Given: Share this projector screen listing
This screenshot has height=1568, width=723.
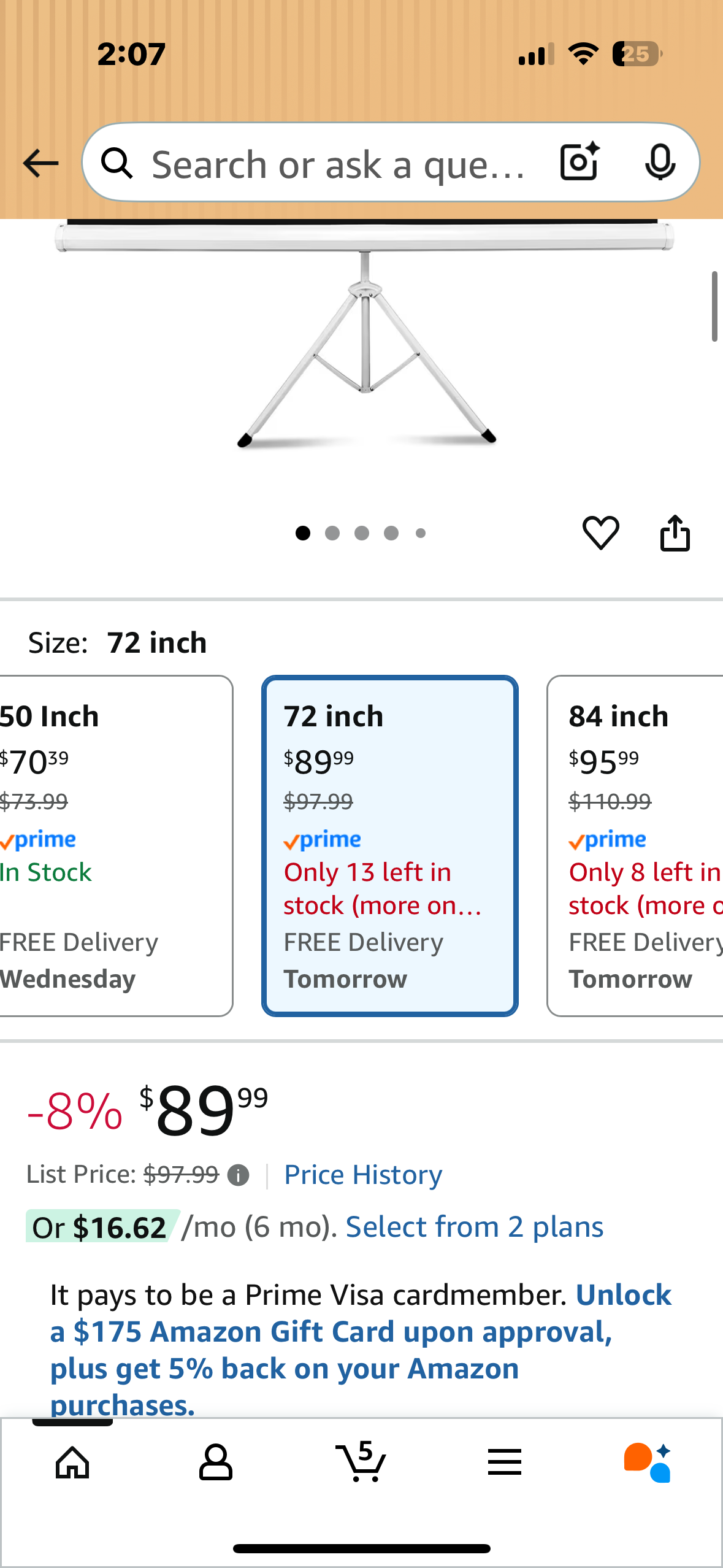Looking at the screenshot, I should 675,532.
